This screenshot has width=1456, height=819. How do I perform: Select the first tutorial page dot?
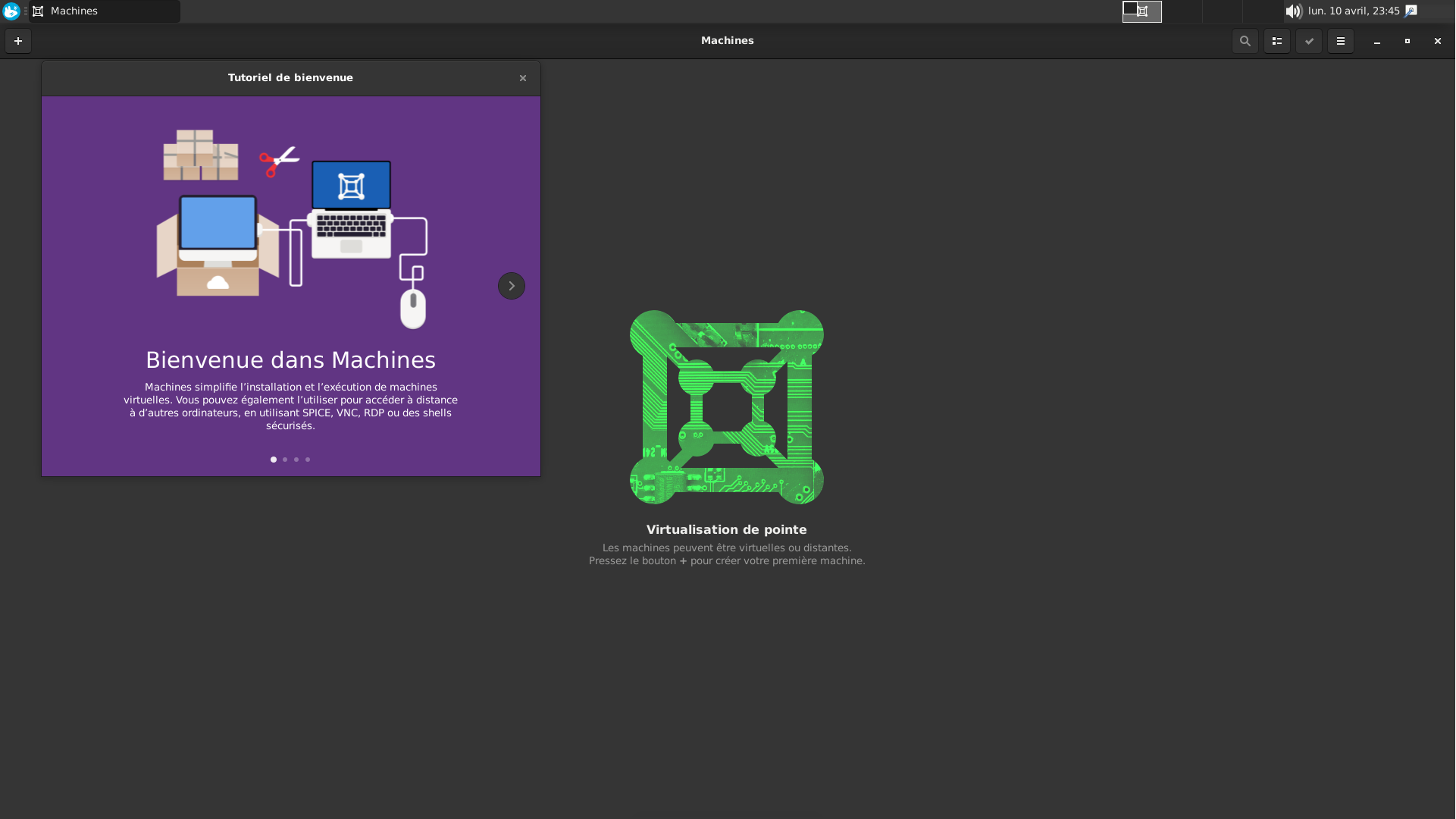tap(274, 460)
